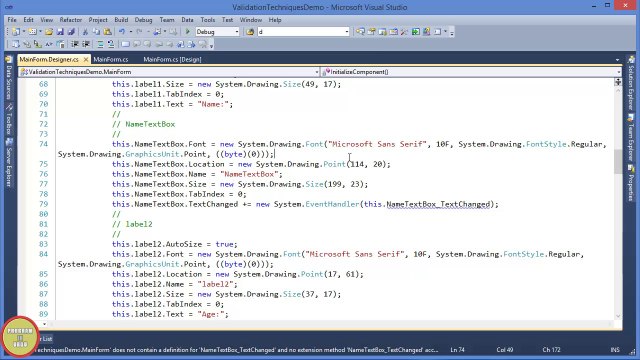
Task: Click line number 79 in the gutter
Action: tap(43, 204)
